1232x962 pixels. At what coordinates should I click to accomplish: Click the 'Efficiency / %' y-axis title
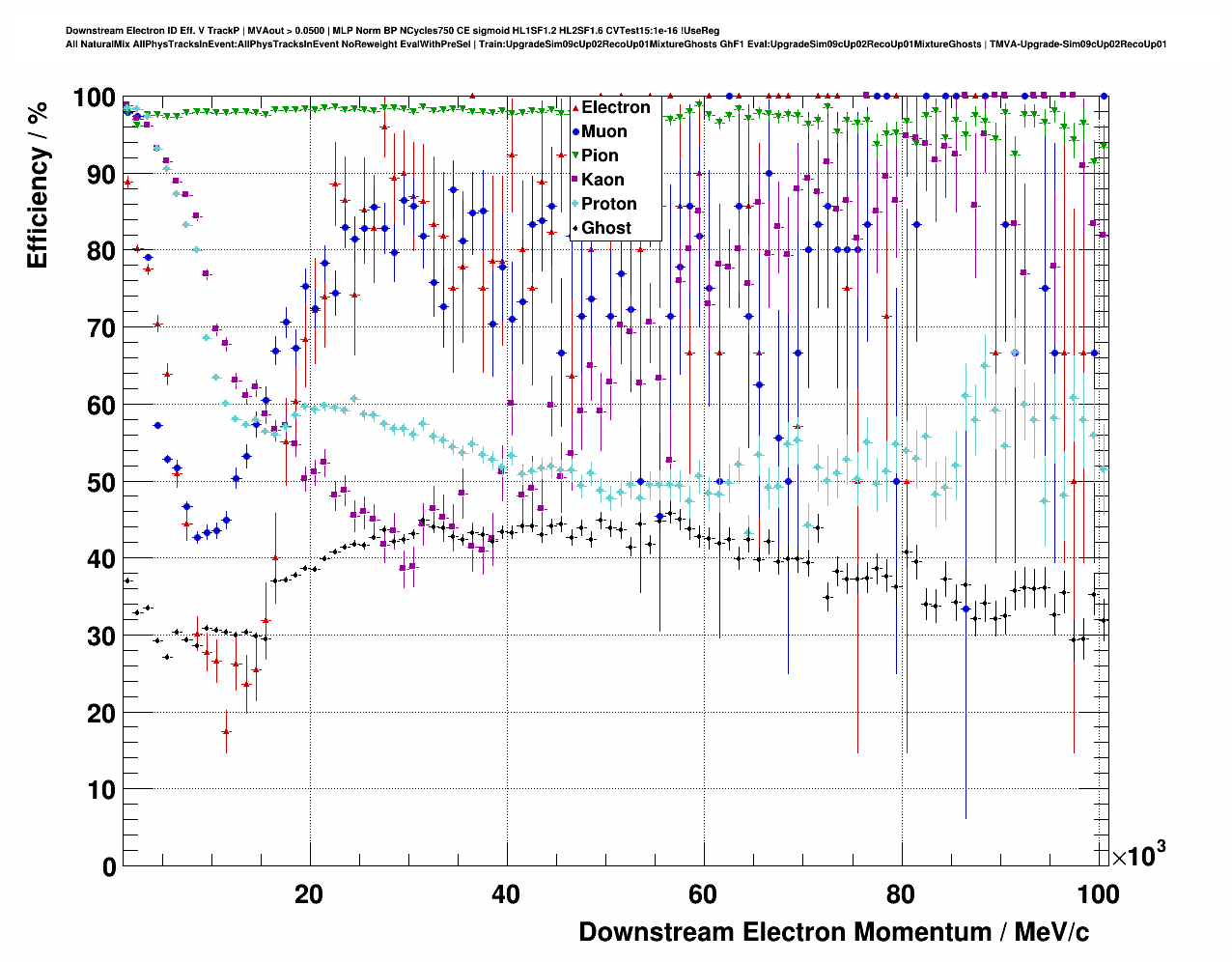click(x=38, y=184)
